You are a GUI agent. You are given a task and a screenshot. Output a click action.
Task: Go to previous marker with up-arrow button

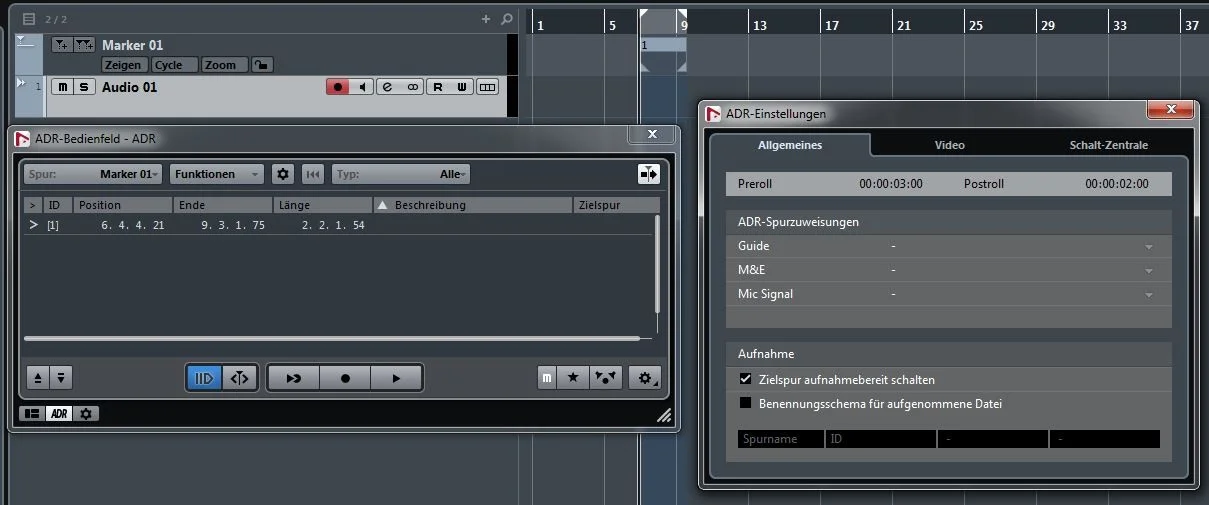click(x=38, y=378)
